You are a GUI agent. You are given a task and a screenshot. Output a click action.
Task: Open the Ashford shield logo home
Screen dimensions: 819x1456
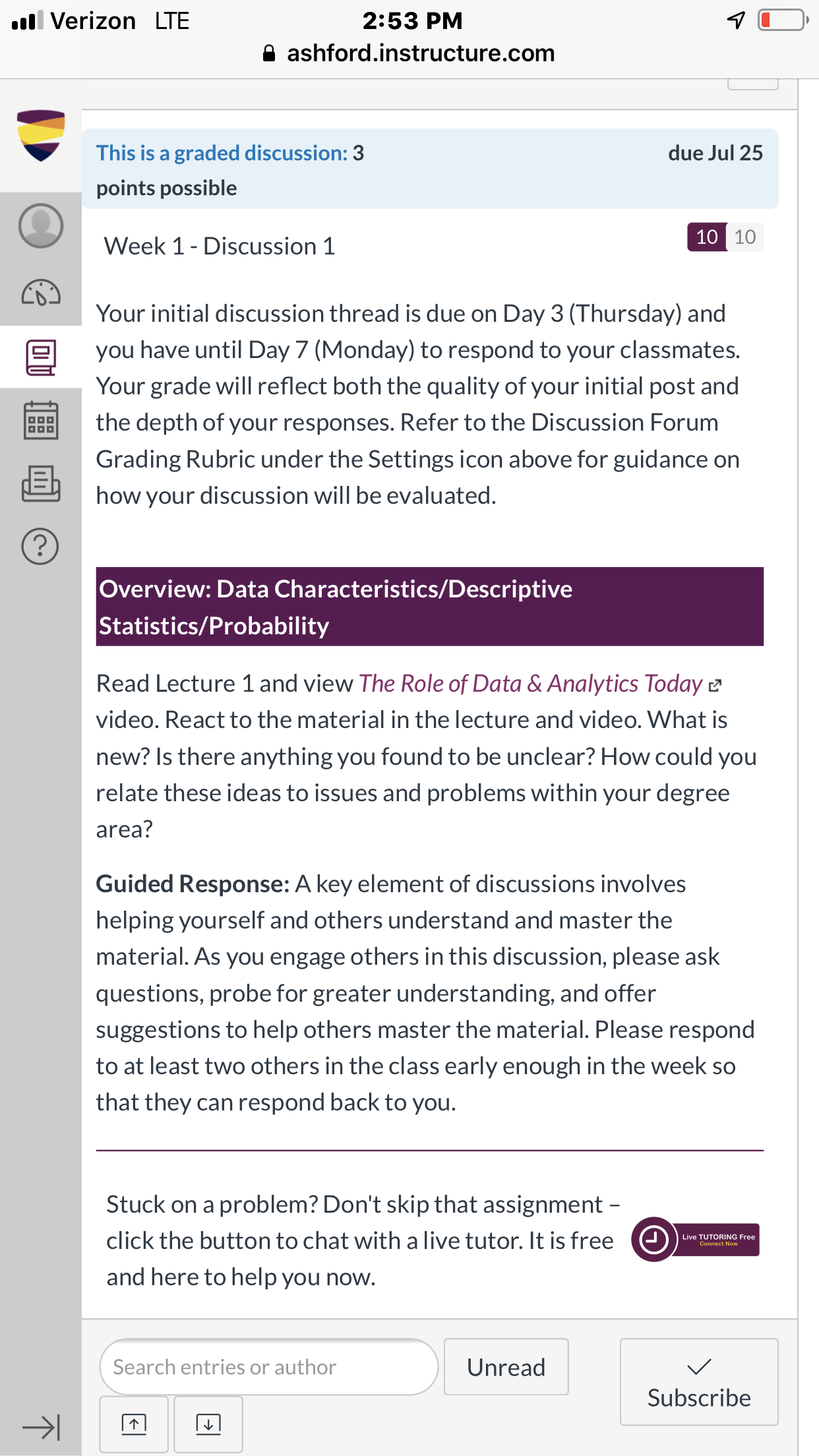(41, 135)
